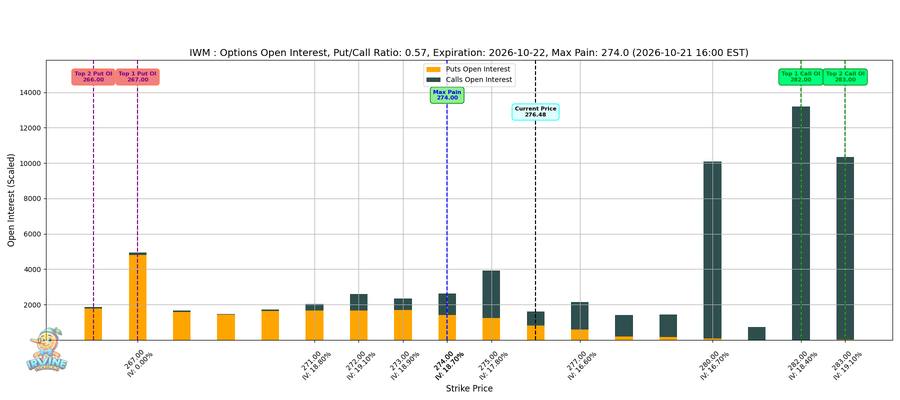The height and width of the screenshot is (400, 900).
Task: Click the tall orange puts bar at 267.00
Action: tap(138, 297)
